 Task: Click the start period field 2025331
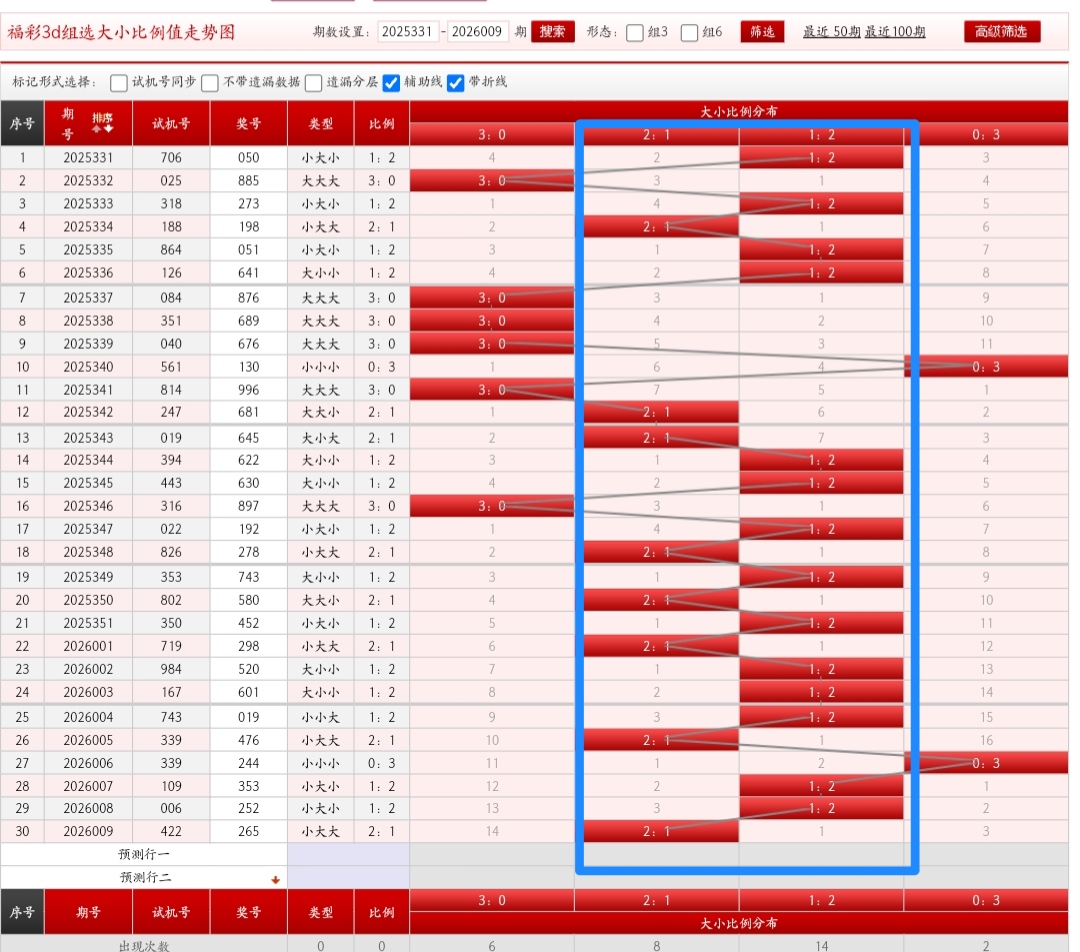408,32
